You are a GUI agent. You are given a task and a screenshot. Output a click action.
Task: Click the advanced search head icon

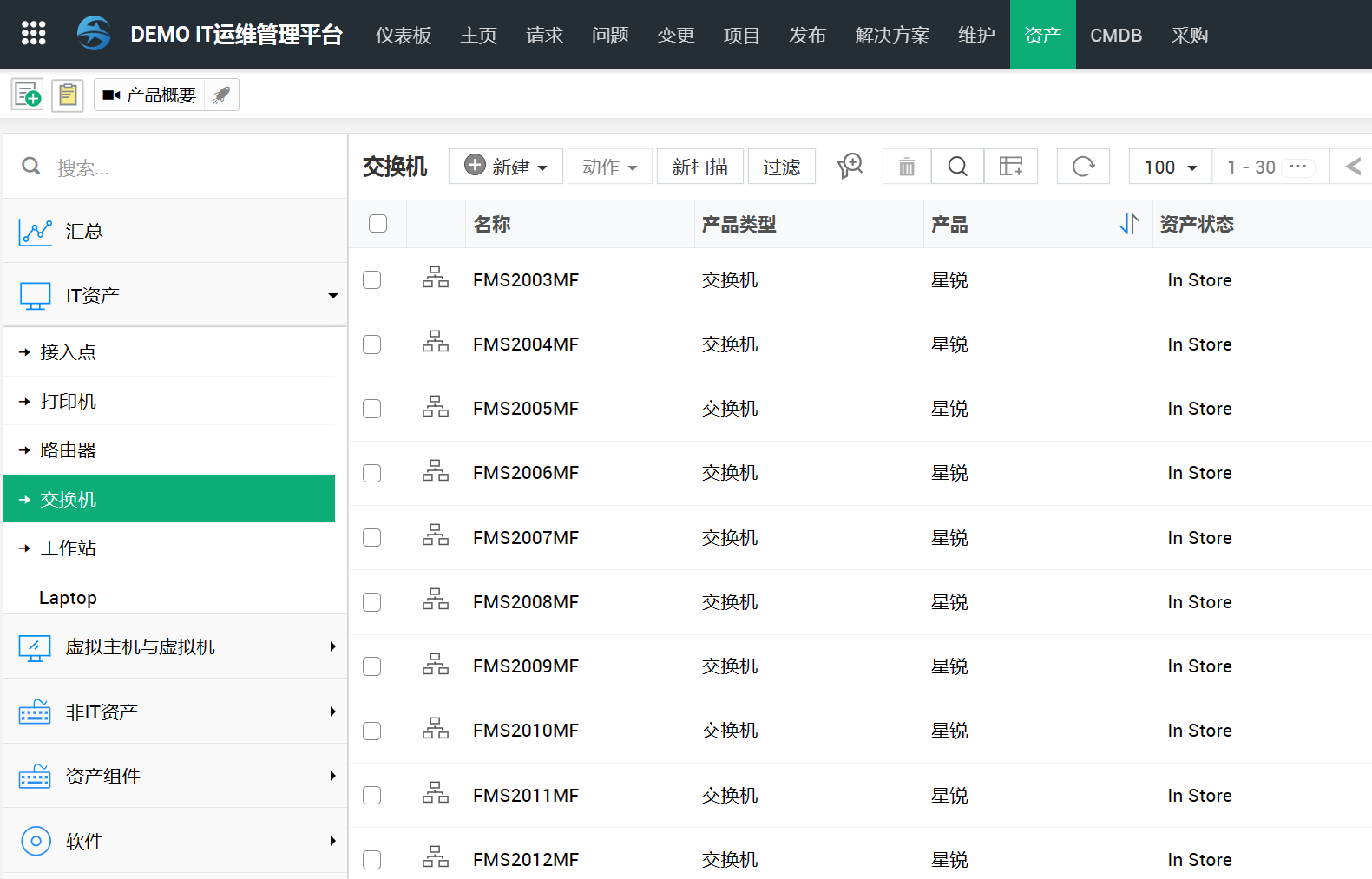click(x=850, y=166)
